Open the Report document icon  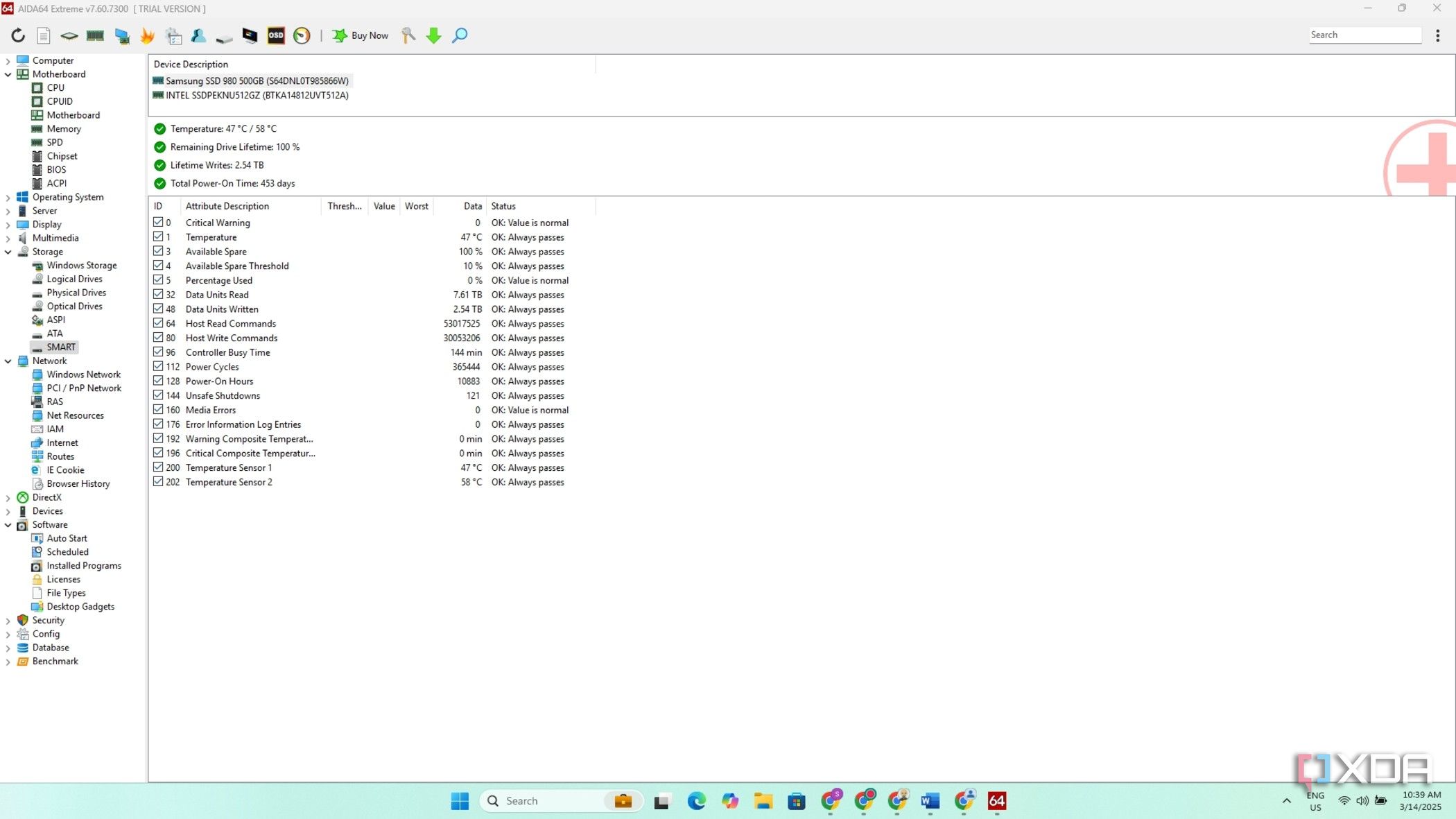coord(43,35)
